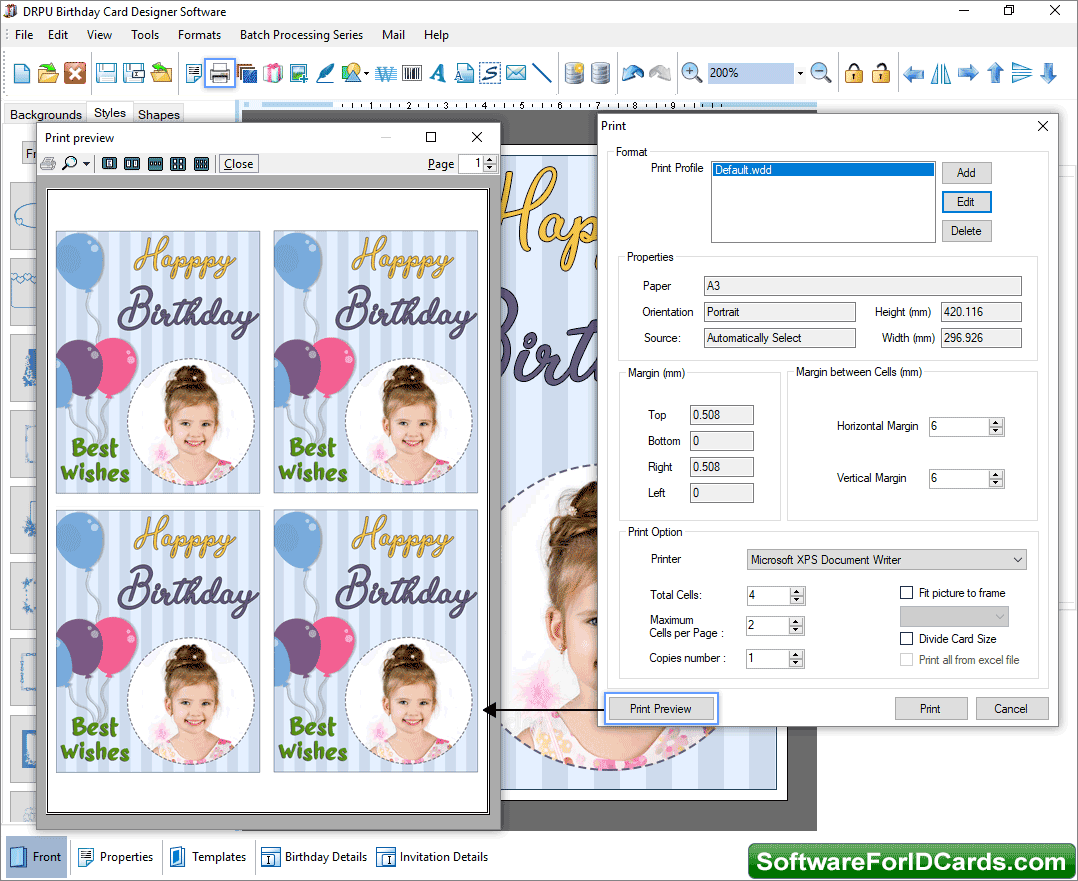Select the text A tool icon

(438, 73)
